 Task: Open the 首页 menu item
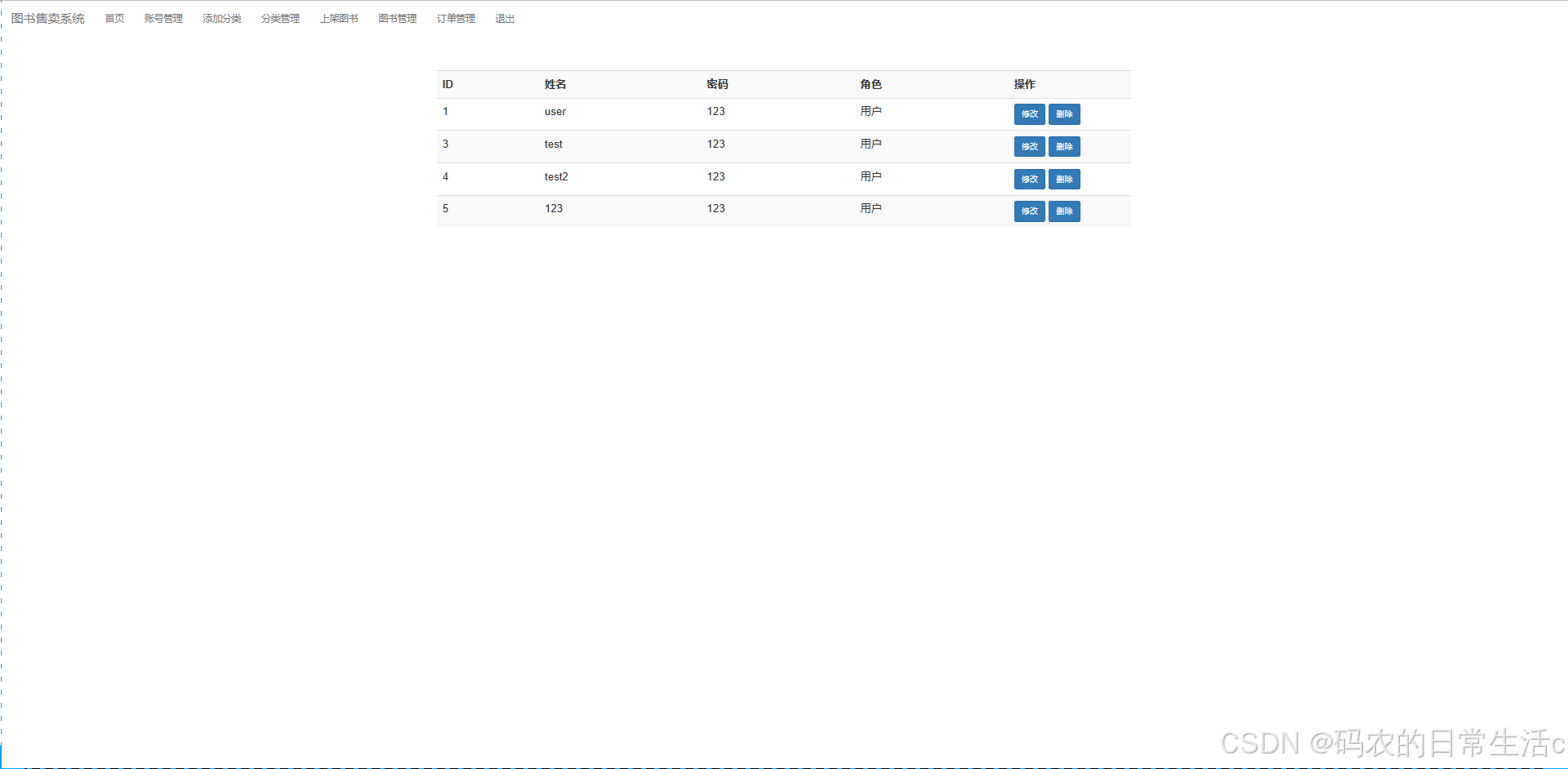tap(114, 18)
